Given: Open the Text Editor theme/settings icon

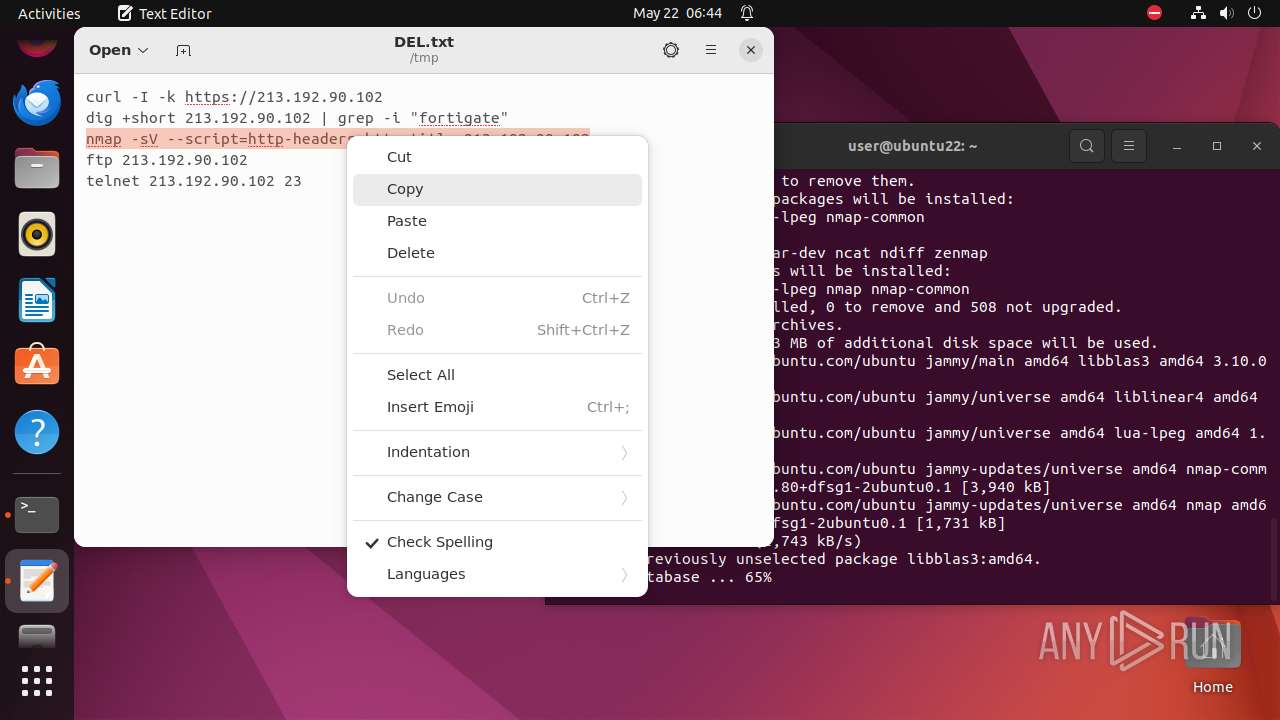Looking at the screenshot, I should tap(671, 50).
